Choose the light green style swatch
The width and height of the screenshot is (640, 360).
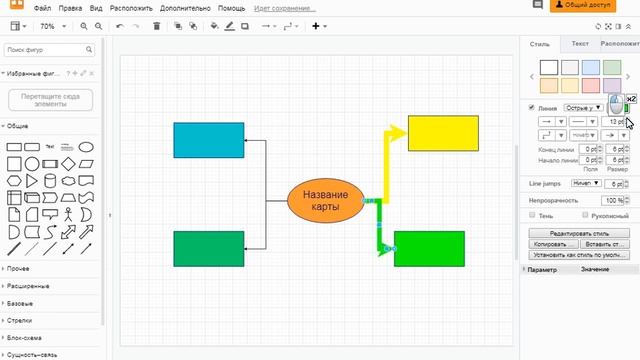tap(612, 67)
